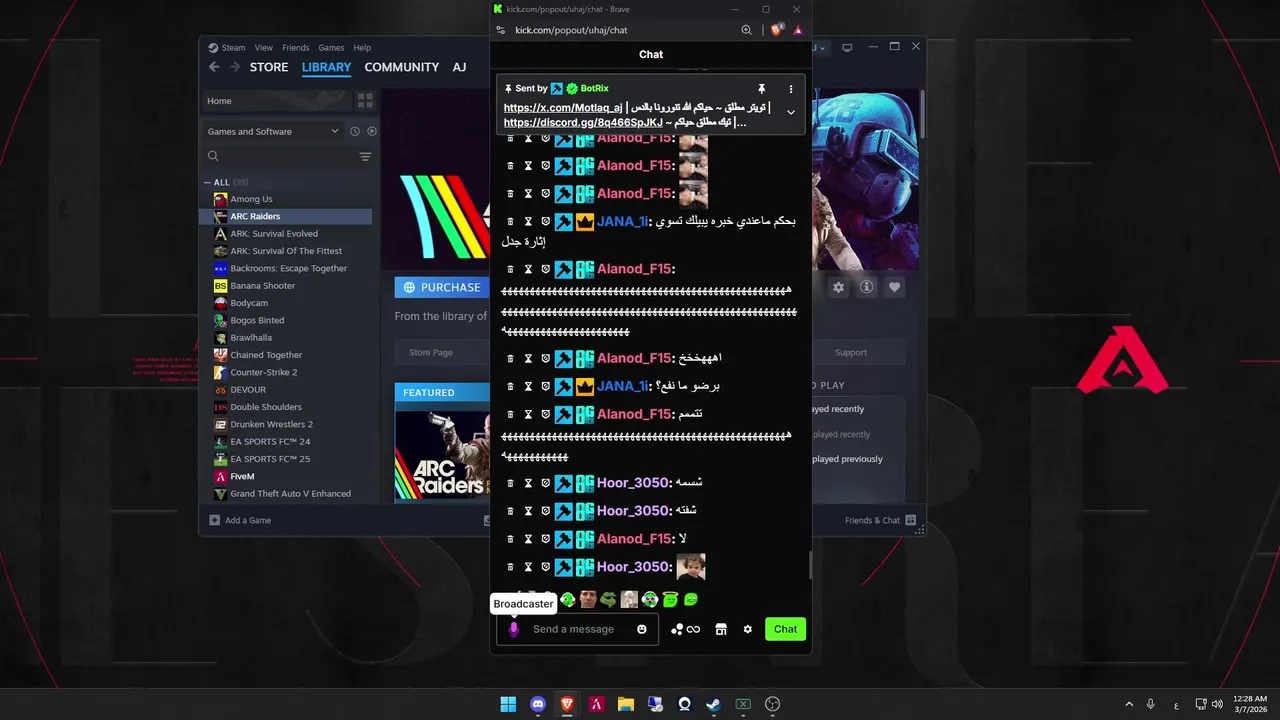1280x720 pixels.
Task: Open the x.com/Motlaq_aj link
Action: point(563,108)
